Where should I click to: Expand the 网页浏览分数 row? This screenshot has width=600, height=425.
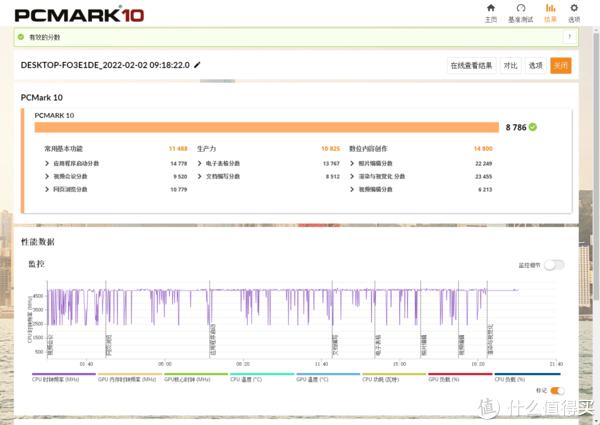(x=66, y=189)
